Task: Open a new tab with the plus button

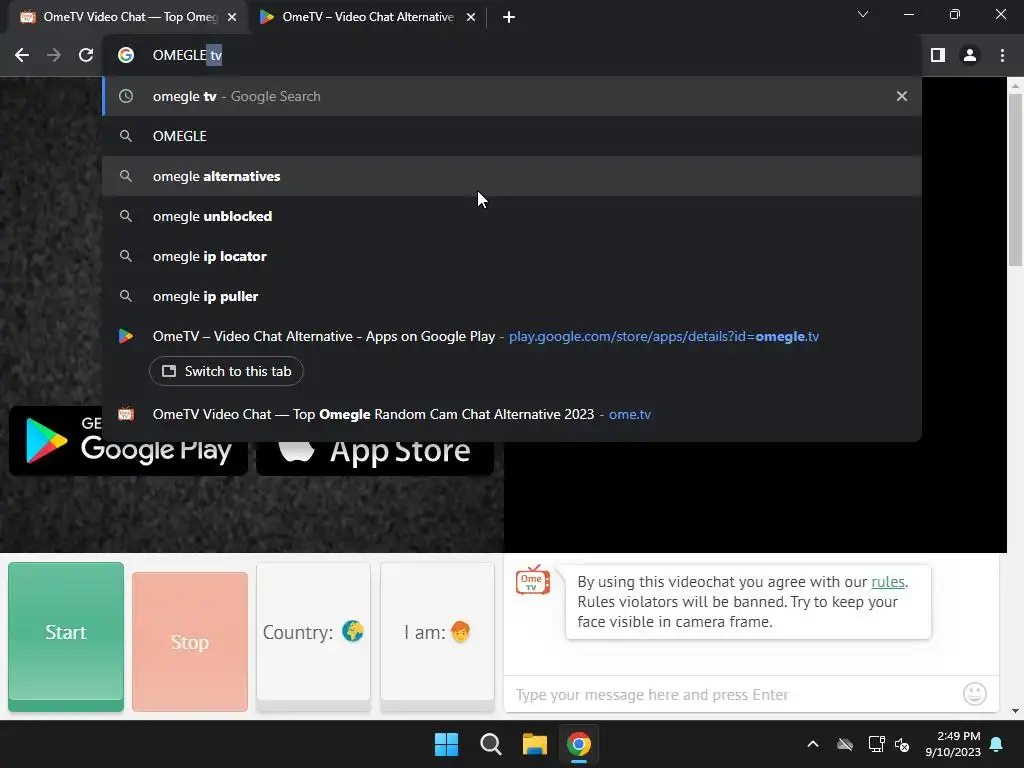Action: pyautogui.click(x=509, y=17)
